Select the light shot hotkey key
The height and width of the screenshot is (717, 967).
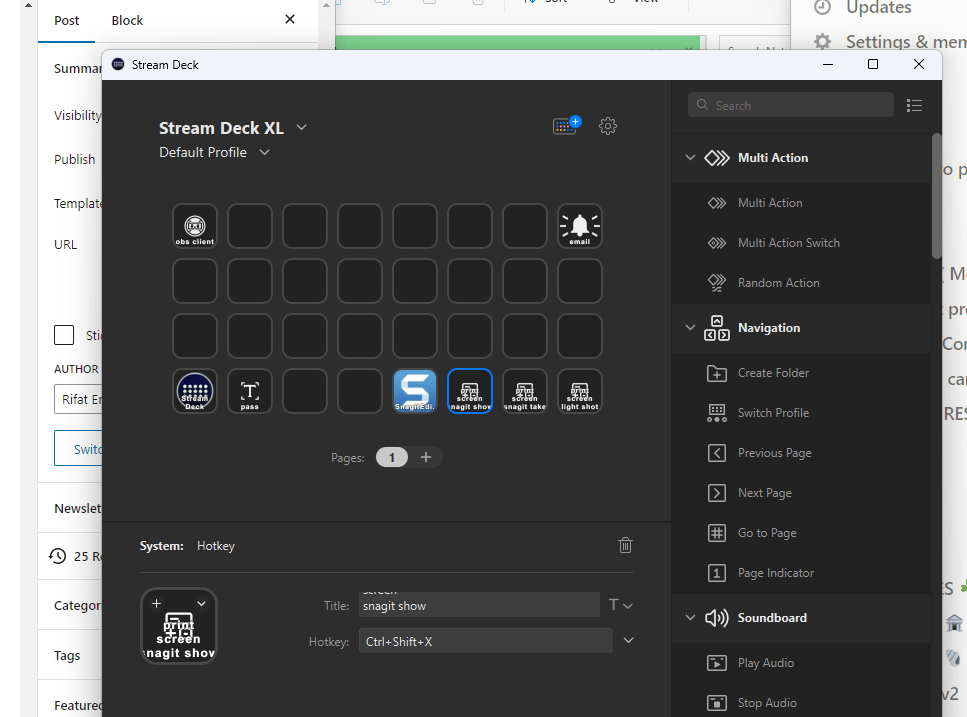point(580,391)
